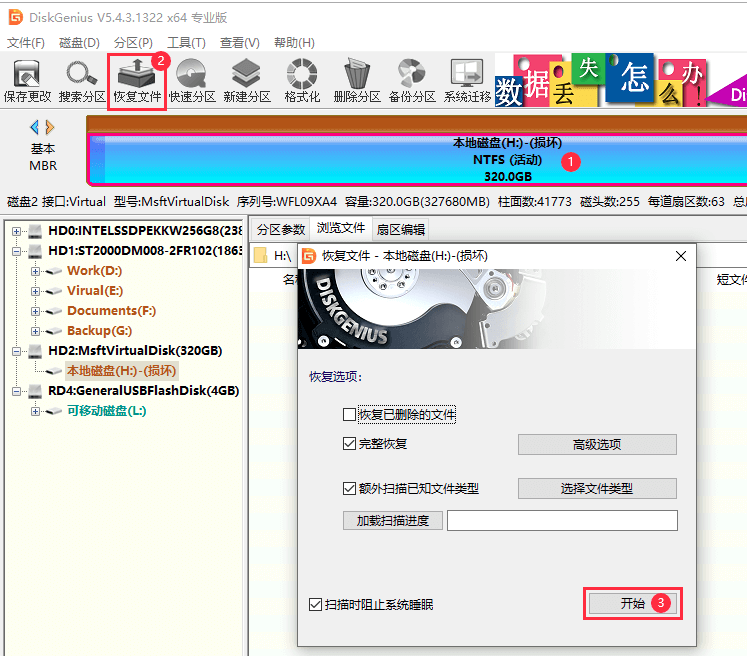Open the 工具(T) menu

[186, 43]
